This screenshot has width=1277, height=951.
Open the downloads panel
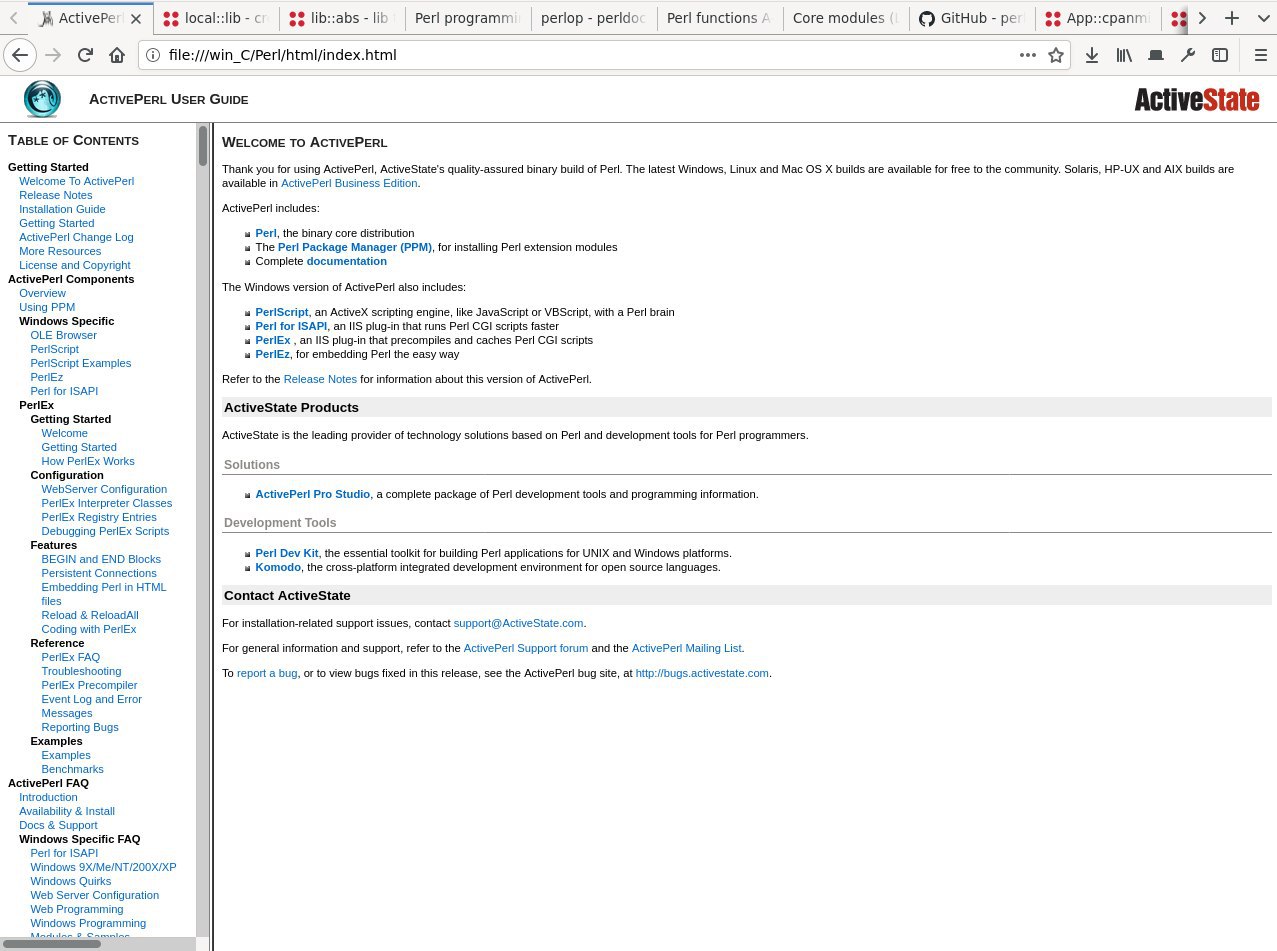(x=1092, y=55)
